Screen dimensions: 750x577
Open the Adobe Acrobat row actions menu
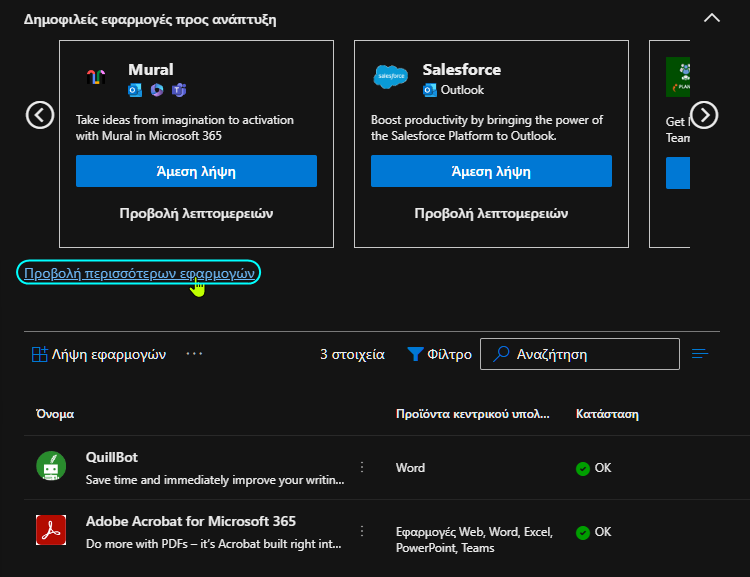click(x=362, y=531)
